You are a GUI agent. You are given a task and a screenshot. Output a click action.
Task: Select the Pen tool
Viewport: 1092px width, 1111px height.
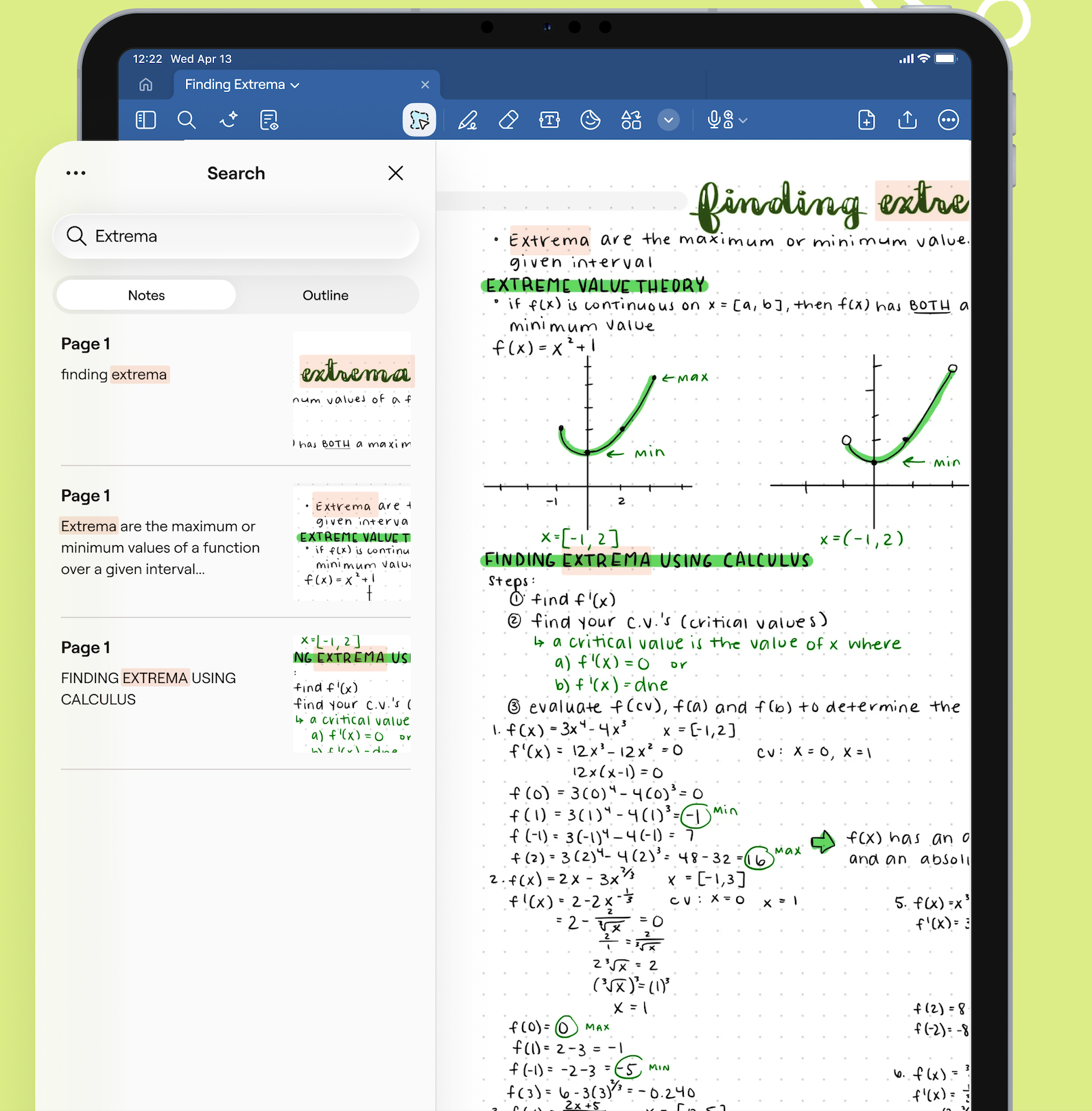click(x=468, y=120)
